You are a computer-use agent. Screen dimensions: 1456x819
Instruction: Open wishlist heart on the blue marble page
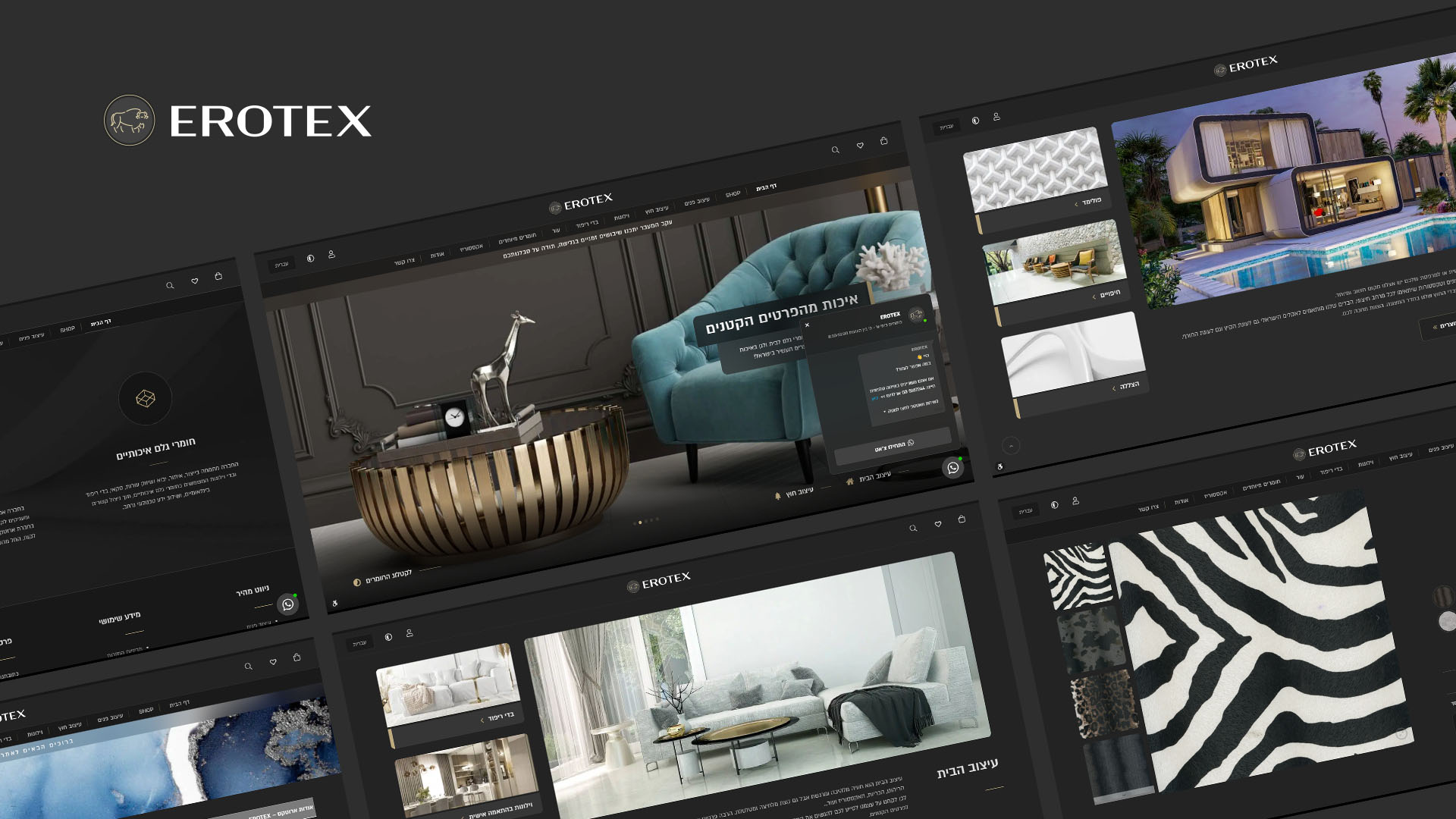coord(273,662)
